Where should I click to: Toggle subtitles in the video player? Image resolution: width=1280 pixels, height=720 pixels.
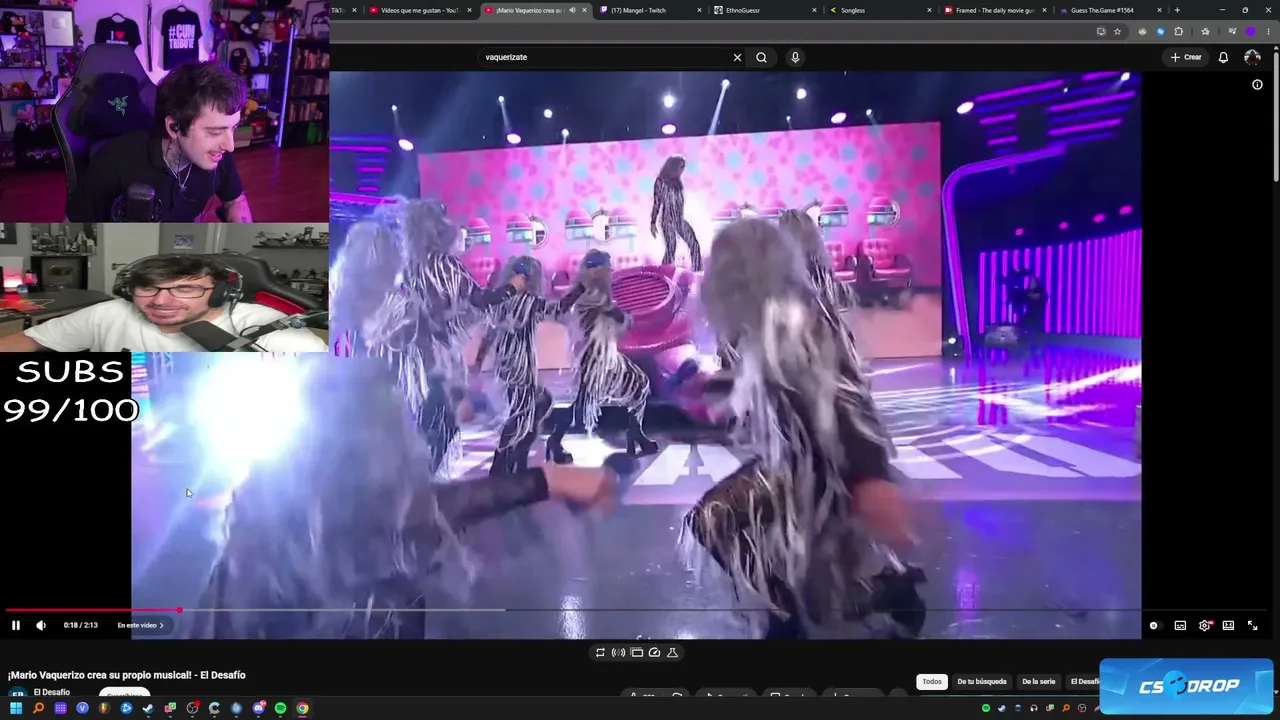(1180, 625)
